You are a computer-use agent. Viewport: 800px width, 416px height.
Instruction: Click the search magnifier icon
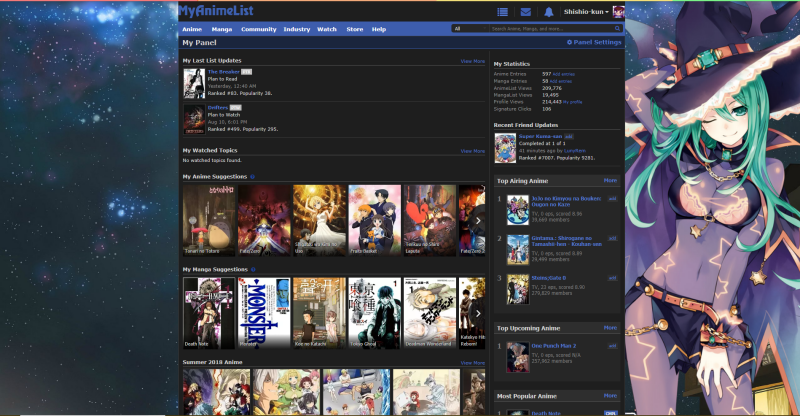(x=618, y=29)
